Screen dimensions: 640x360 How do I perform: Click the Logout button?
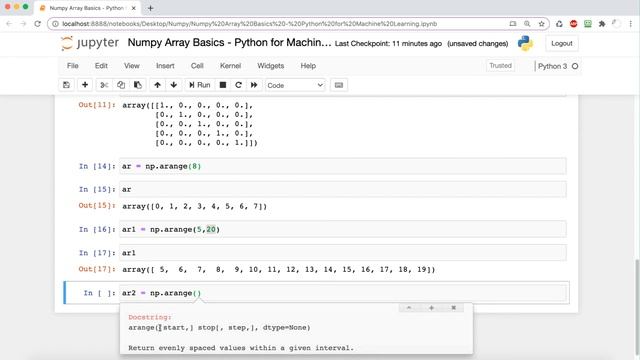click(562, 43)
